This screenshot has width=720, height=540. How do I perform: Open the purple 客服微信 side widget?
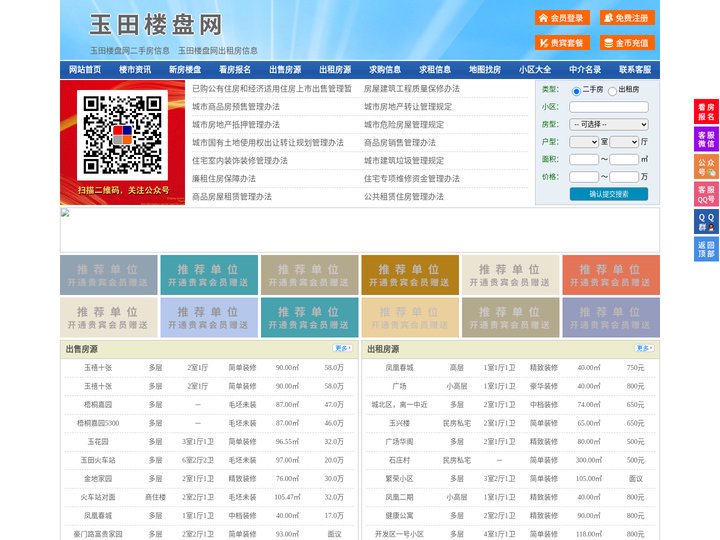click(706, 139)
